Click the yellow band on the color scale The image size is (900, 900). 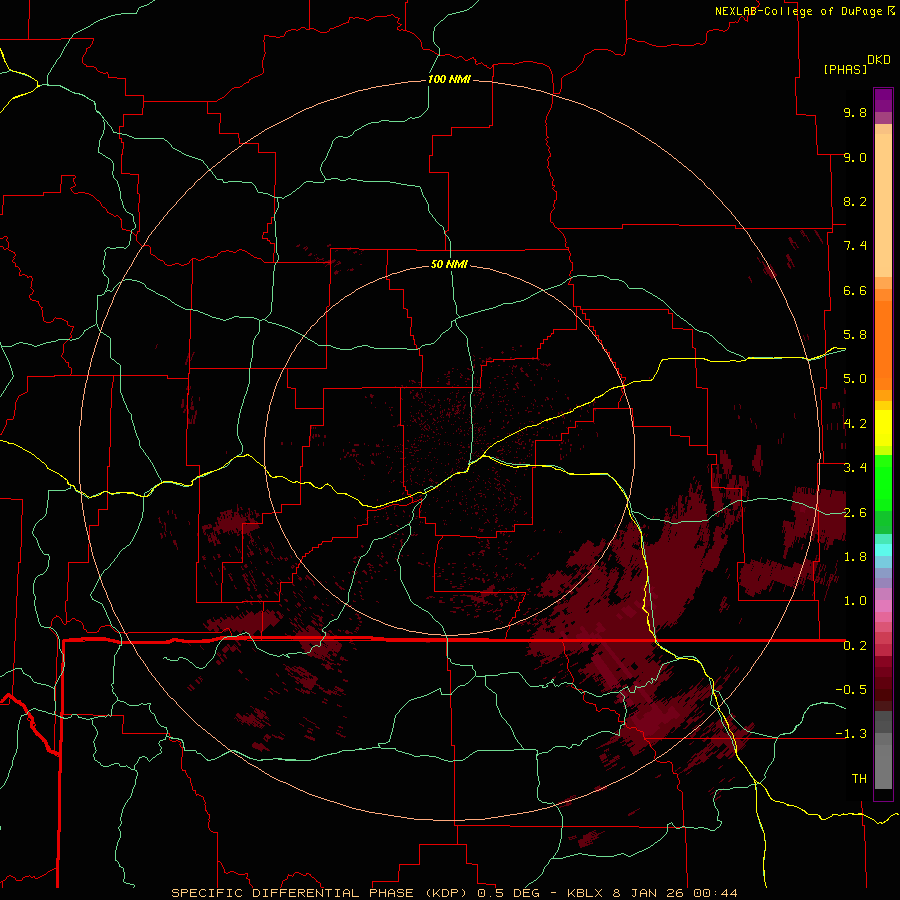883,428
